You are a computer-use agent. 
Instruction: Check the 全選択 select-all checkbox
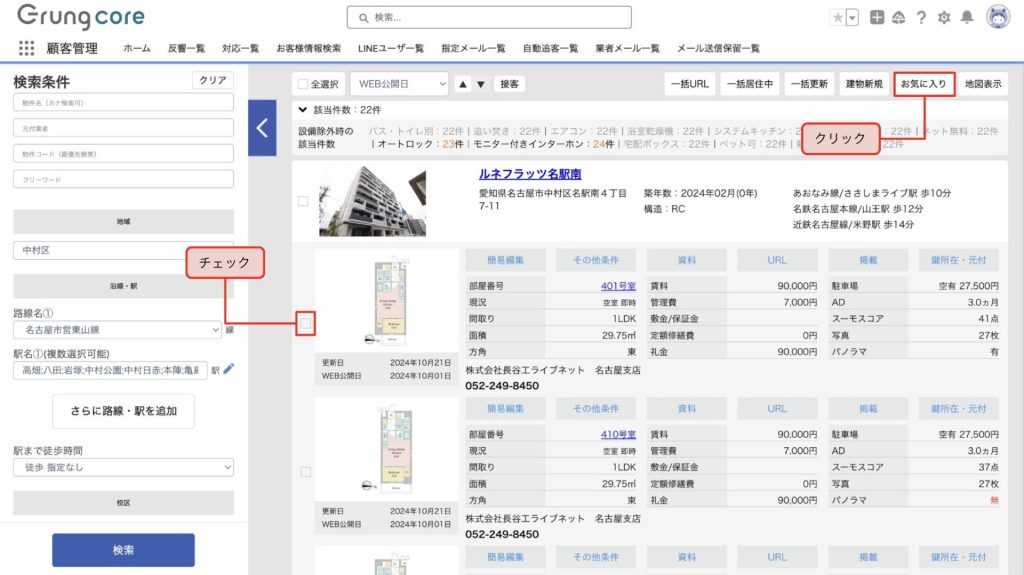pos(303,85)
